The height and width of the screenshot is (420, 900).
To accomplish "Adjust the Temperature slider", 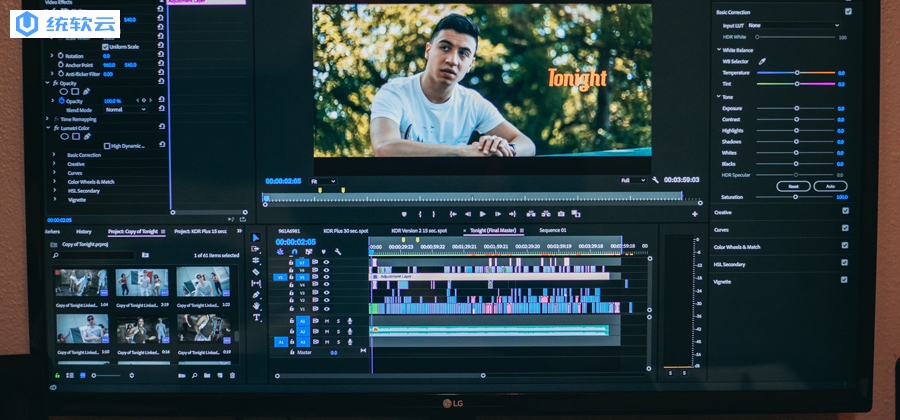I will (x=796, y=73).
